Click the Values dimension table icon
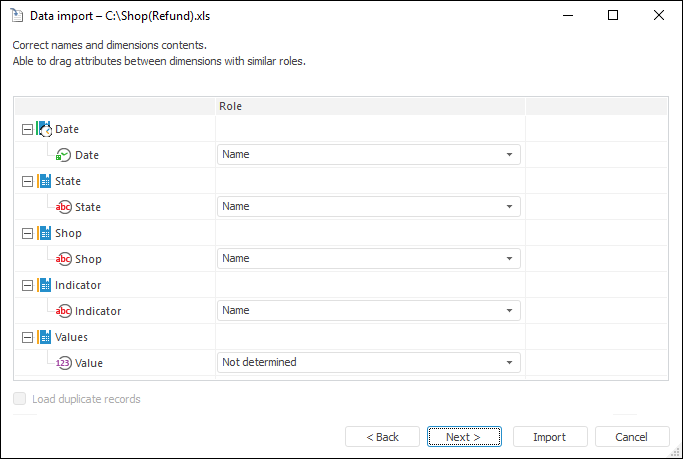 [44, 337]
